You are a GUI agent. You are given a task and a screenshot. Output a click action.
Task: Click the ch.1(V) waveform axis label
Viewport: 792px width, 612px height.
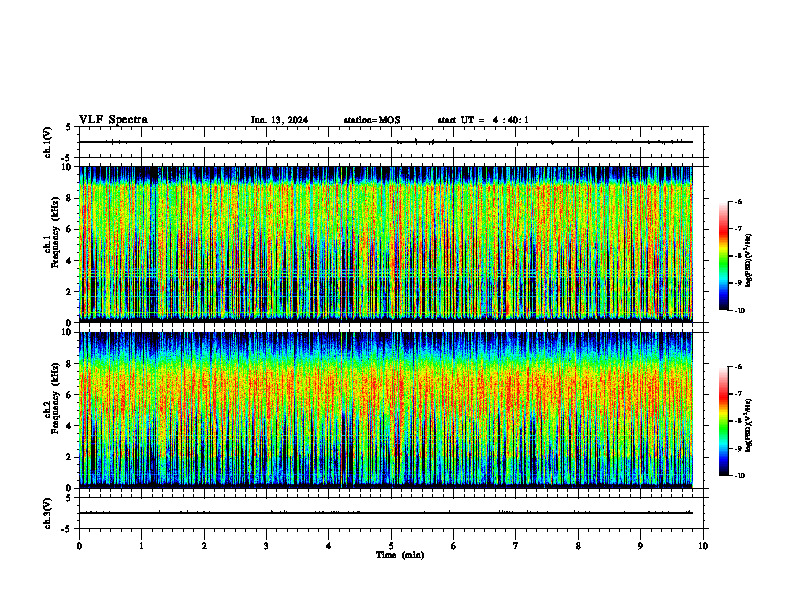47,142
